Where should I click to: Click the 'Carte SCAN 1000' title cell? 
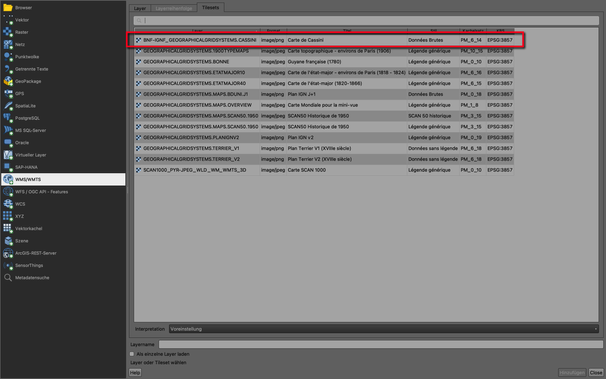tap(306, 170)
